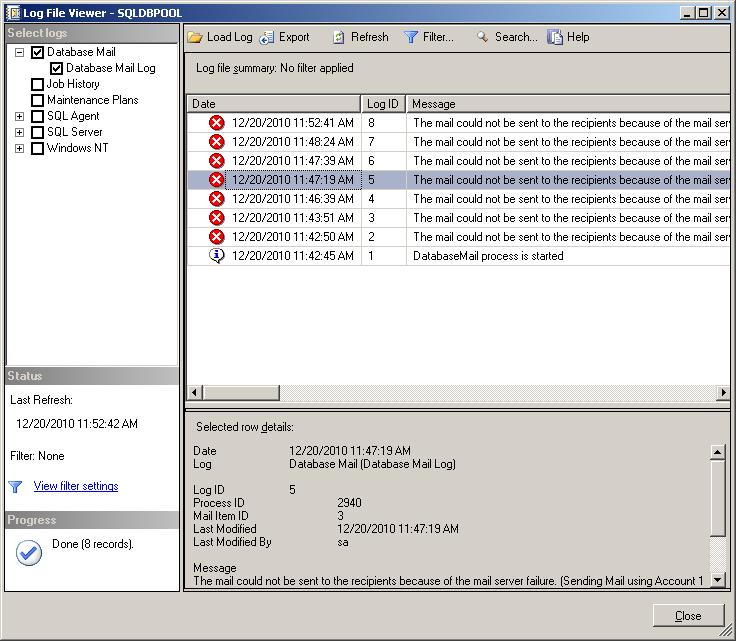The width and height of the screenshot is (736, 641).
Task: Open the Filter funnel icon
Action: click(411, 37)
